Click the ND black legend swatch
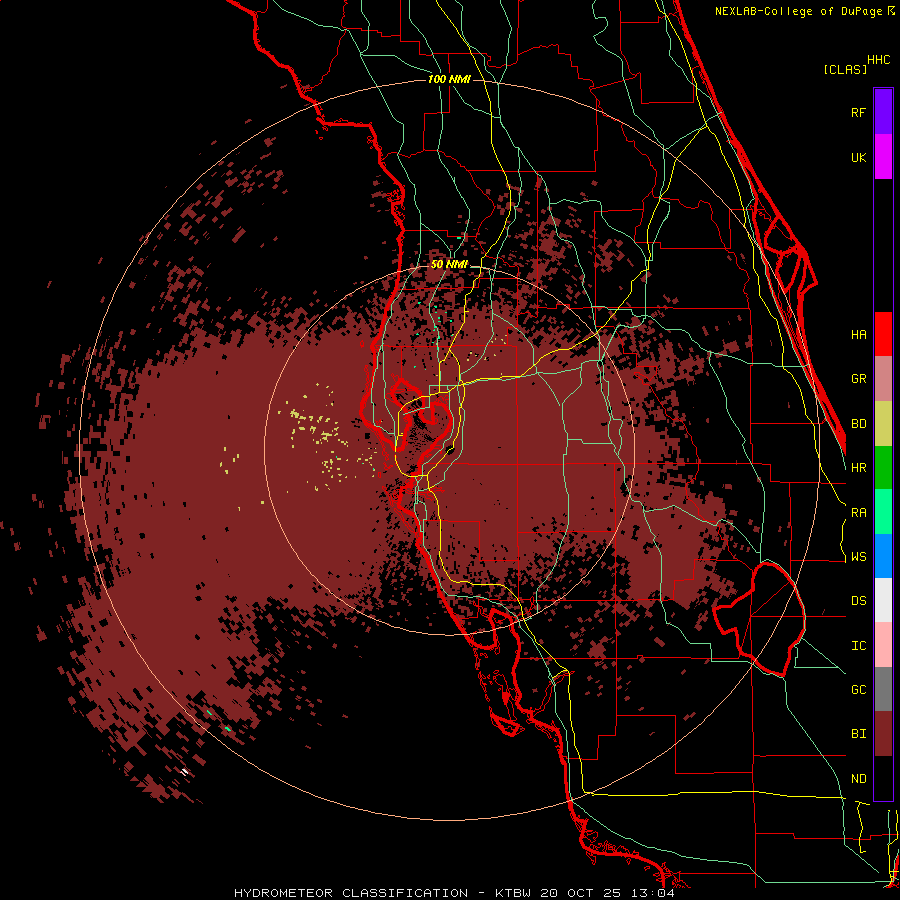Screen dimensions: 900x900 (883, 778)
